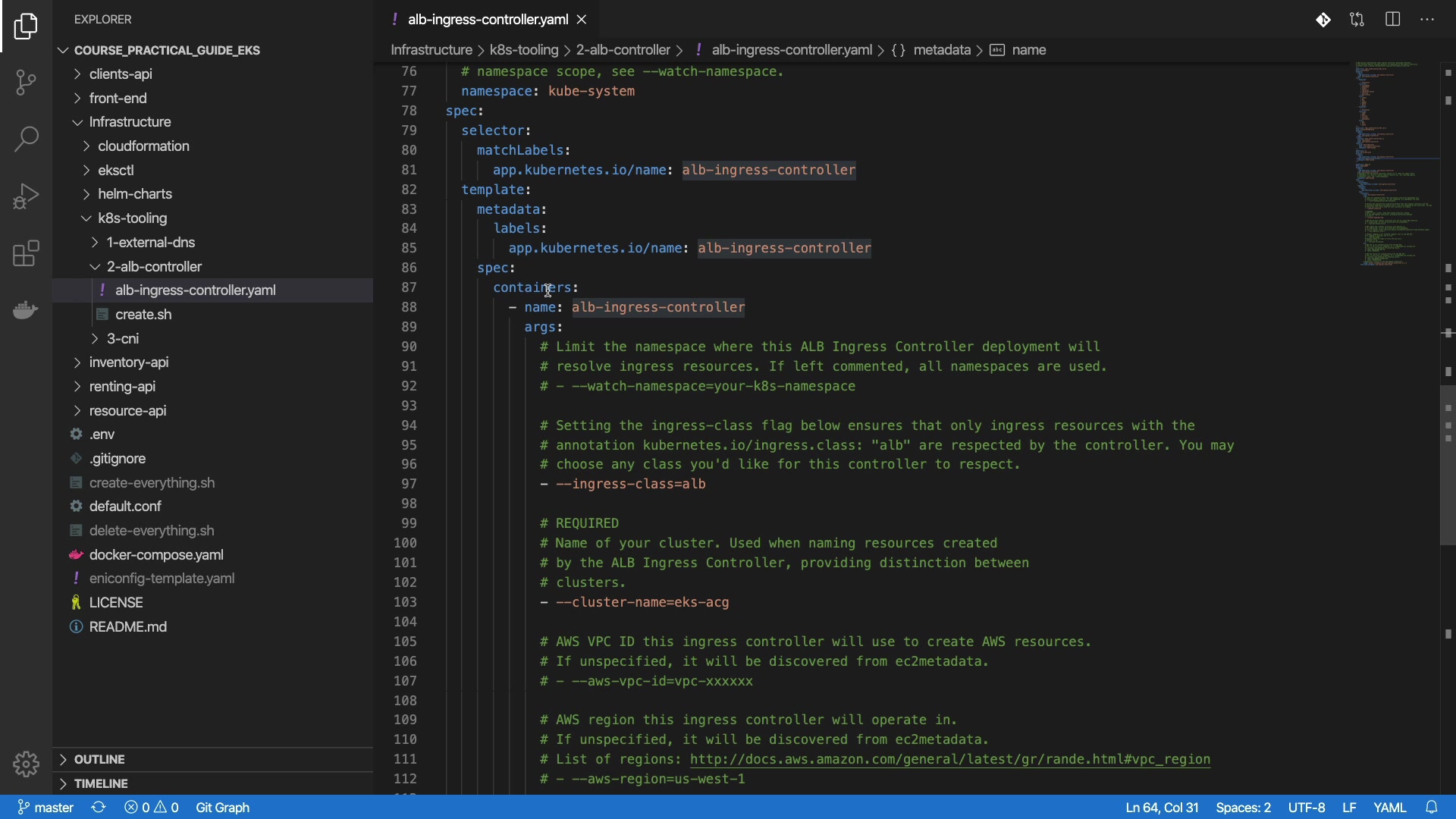Image resolution: width=1456 pixels, height=819 pixels.
Task: Click the notifications bell in status bar
Action: pyautogui.click(x=1432, y=808)
